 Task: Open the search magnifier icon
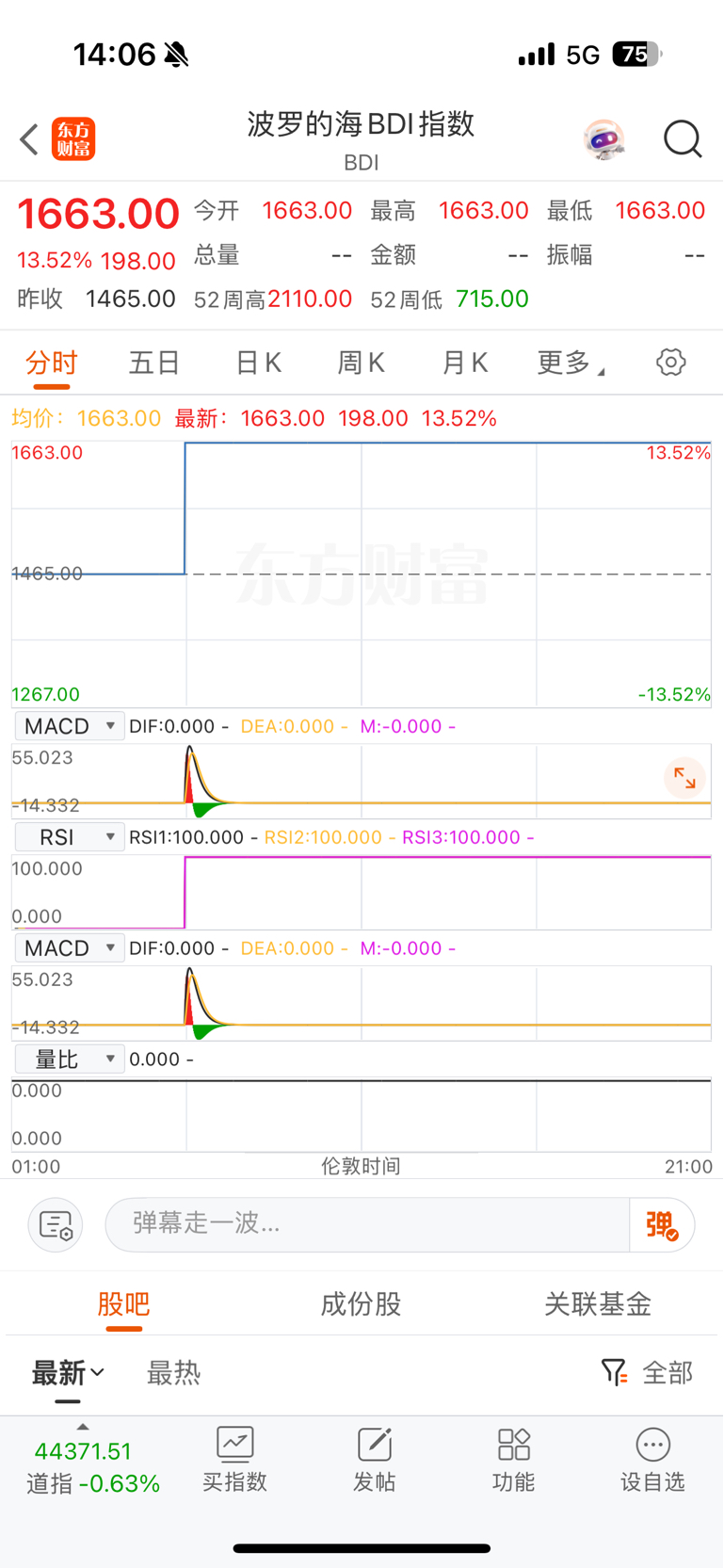683,139
